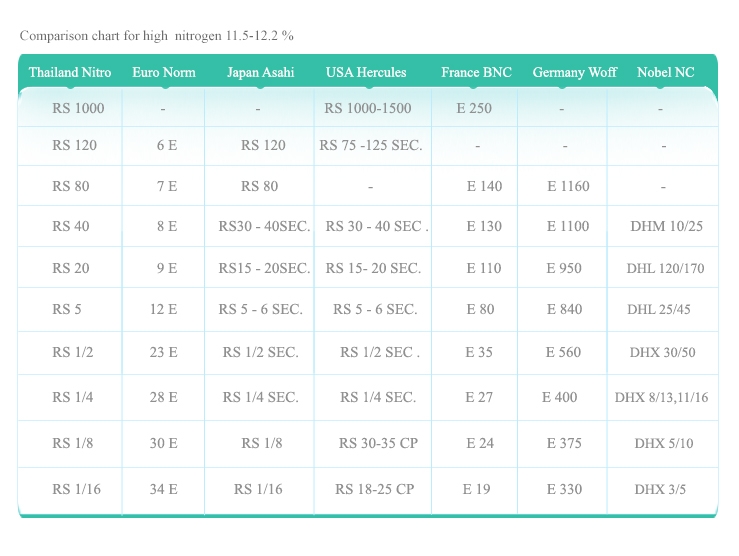Screen dimensions: 739x556
Task: Select the '30 E' cell
Action: pos(164,443)
